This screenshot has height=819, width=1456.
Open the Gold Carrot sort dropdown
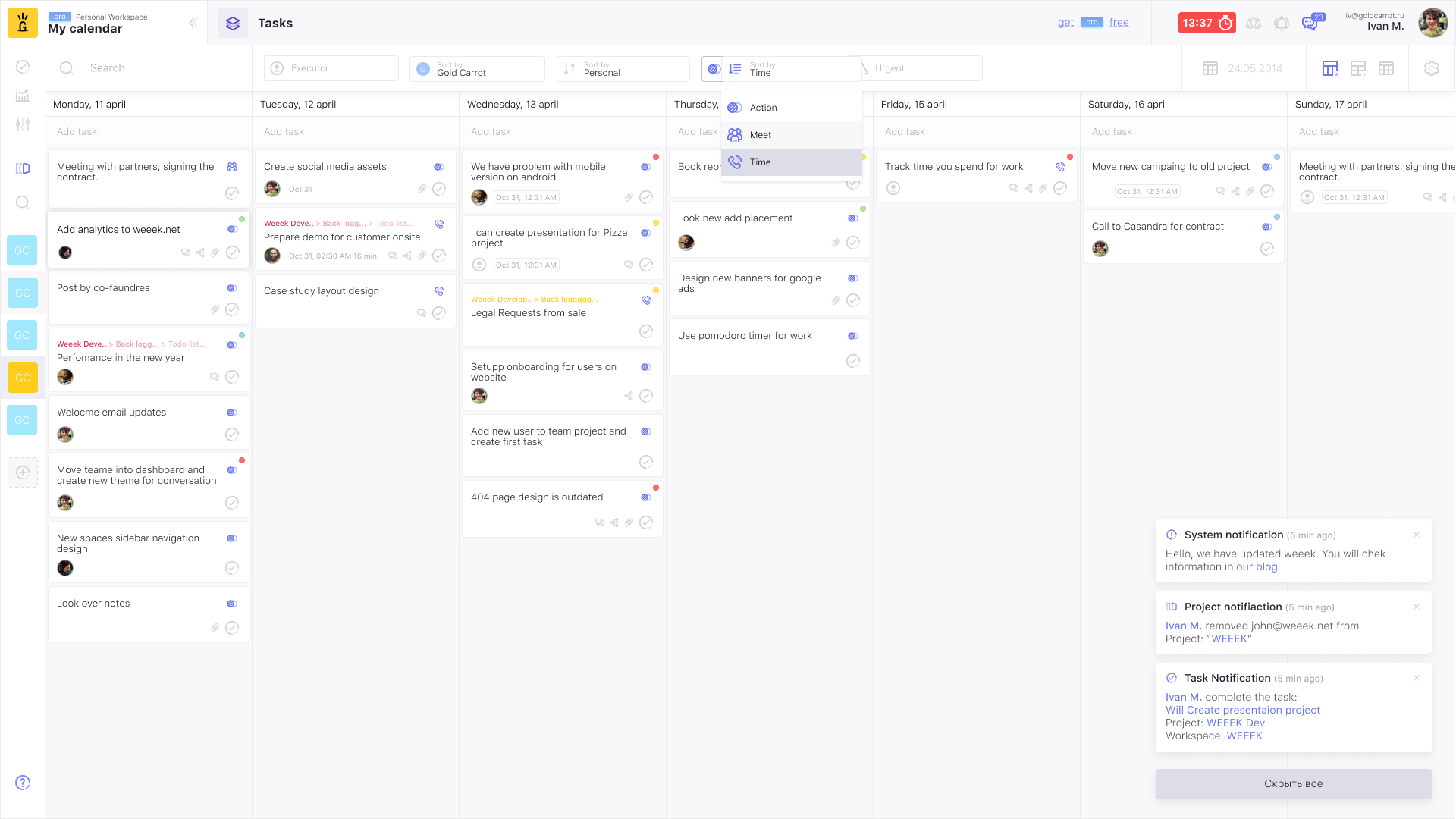pyautogui.click(x=476, y=68)
